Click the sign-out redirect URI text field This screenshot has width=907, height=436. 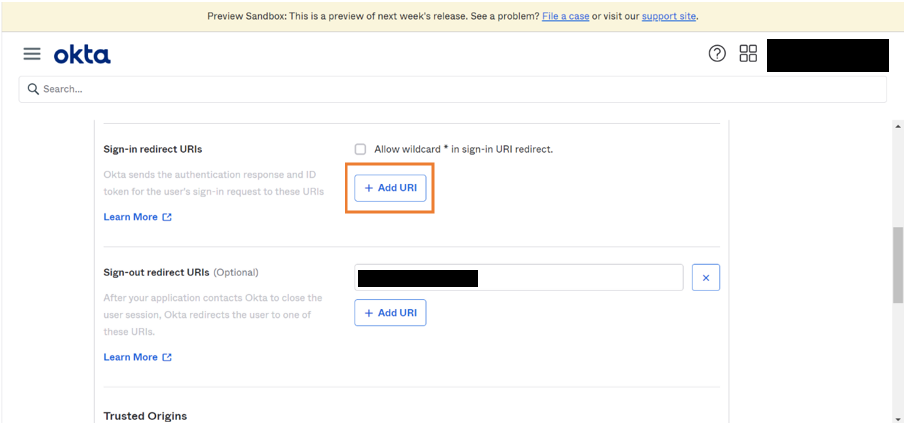coord(580,278)
